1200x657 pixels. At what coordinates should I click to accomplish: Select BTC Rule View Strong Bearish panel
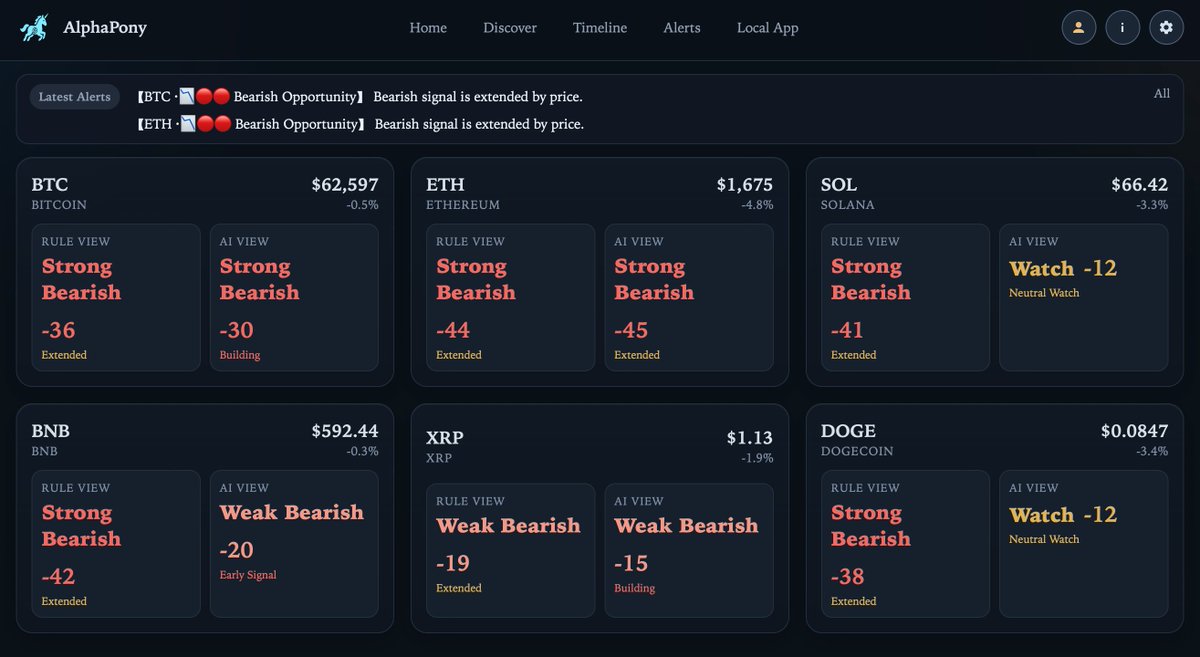(116, 298)
